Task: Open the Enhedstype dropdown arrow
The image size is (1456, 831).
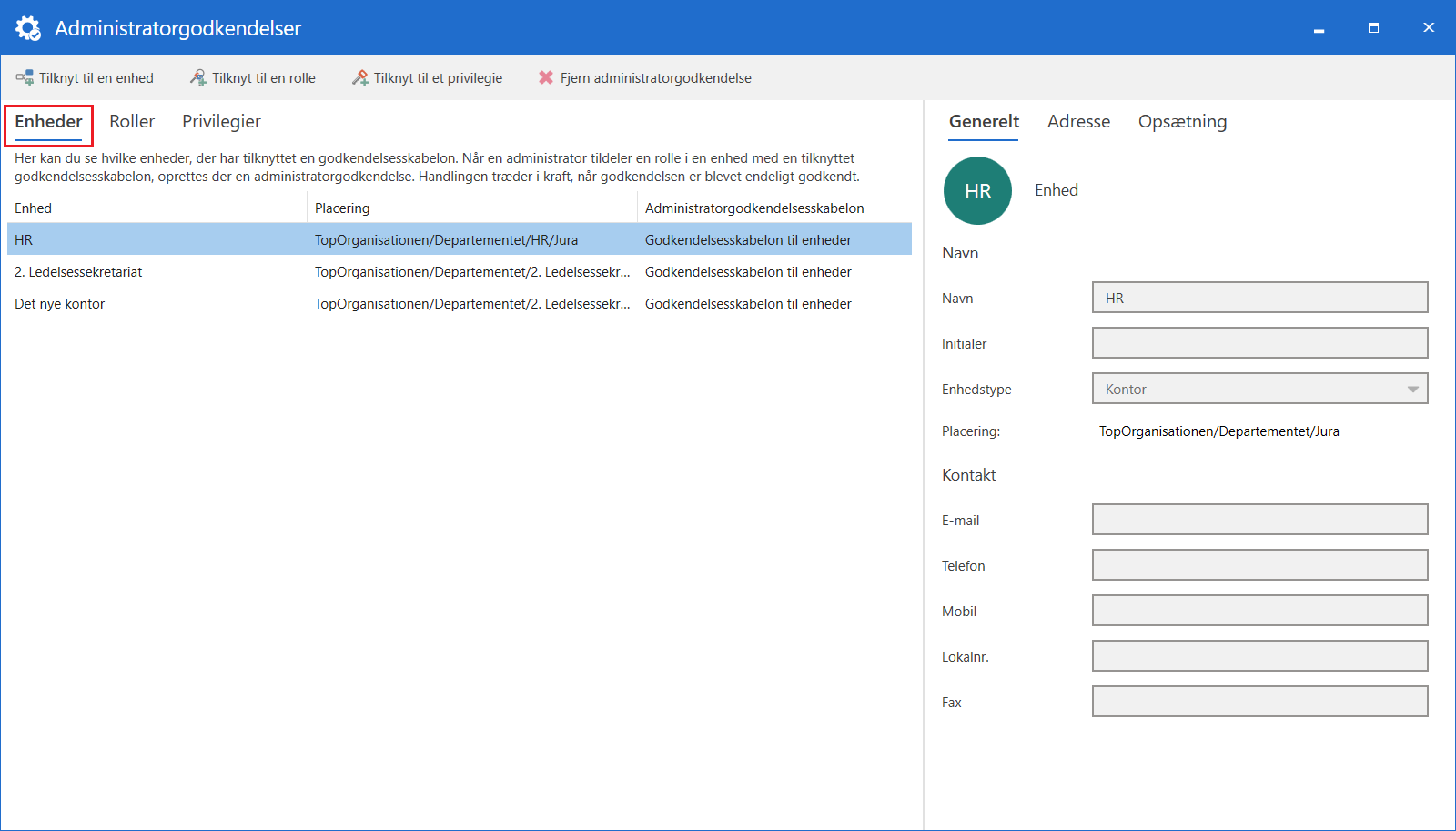Action: [1412, 389]
